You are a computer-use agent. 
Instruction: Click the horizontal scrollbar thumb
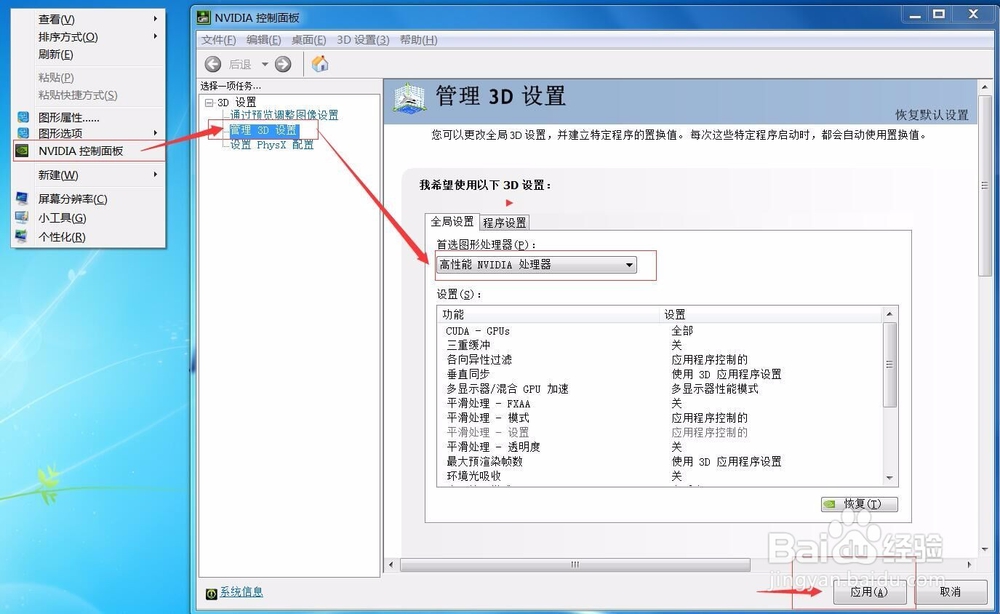coord(575,565)
